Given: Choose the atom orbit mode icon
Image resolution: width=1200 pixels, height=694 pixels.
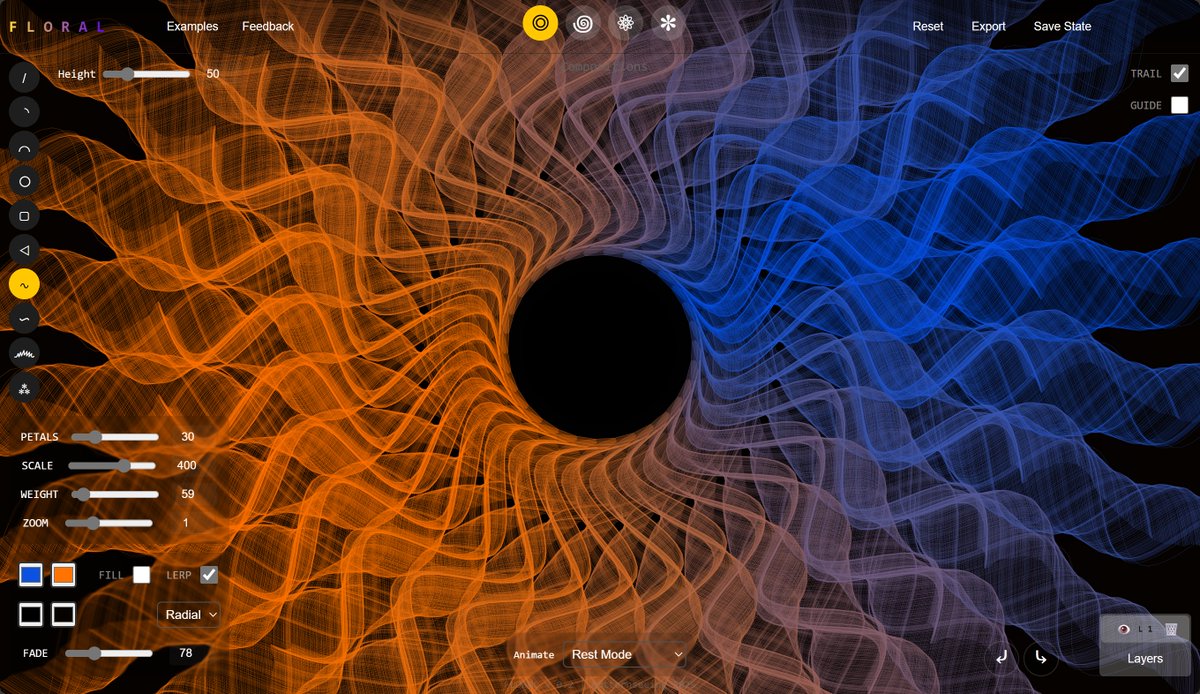Looking at the screenshot, I should tap(625, 22).
